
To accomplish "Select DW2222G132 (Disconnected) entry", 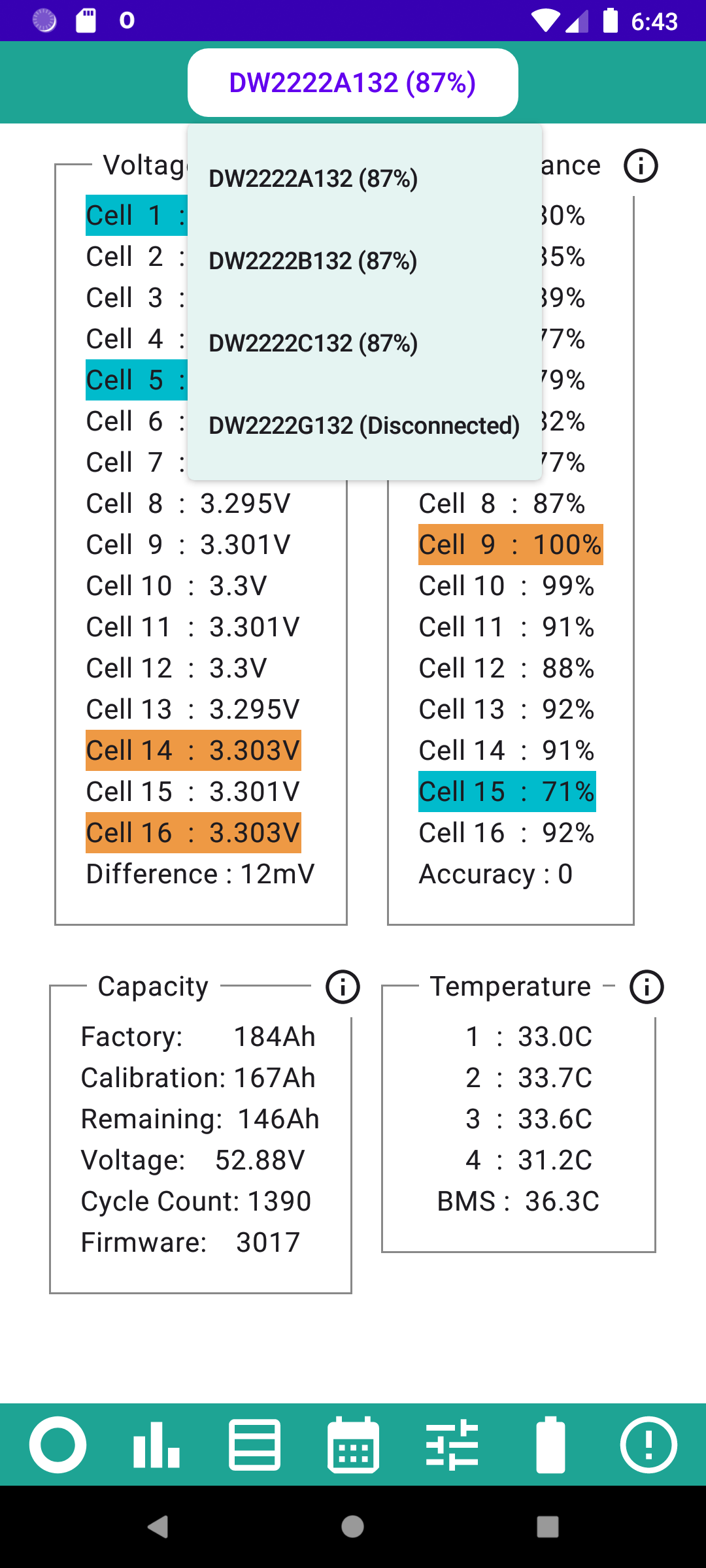I will [365, 425].
